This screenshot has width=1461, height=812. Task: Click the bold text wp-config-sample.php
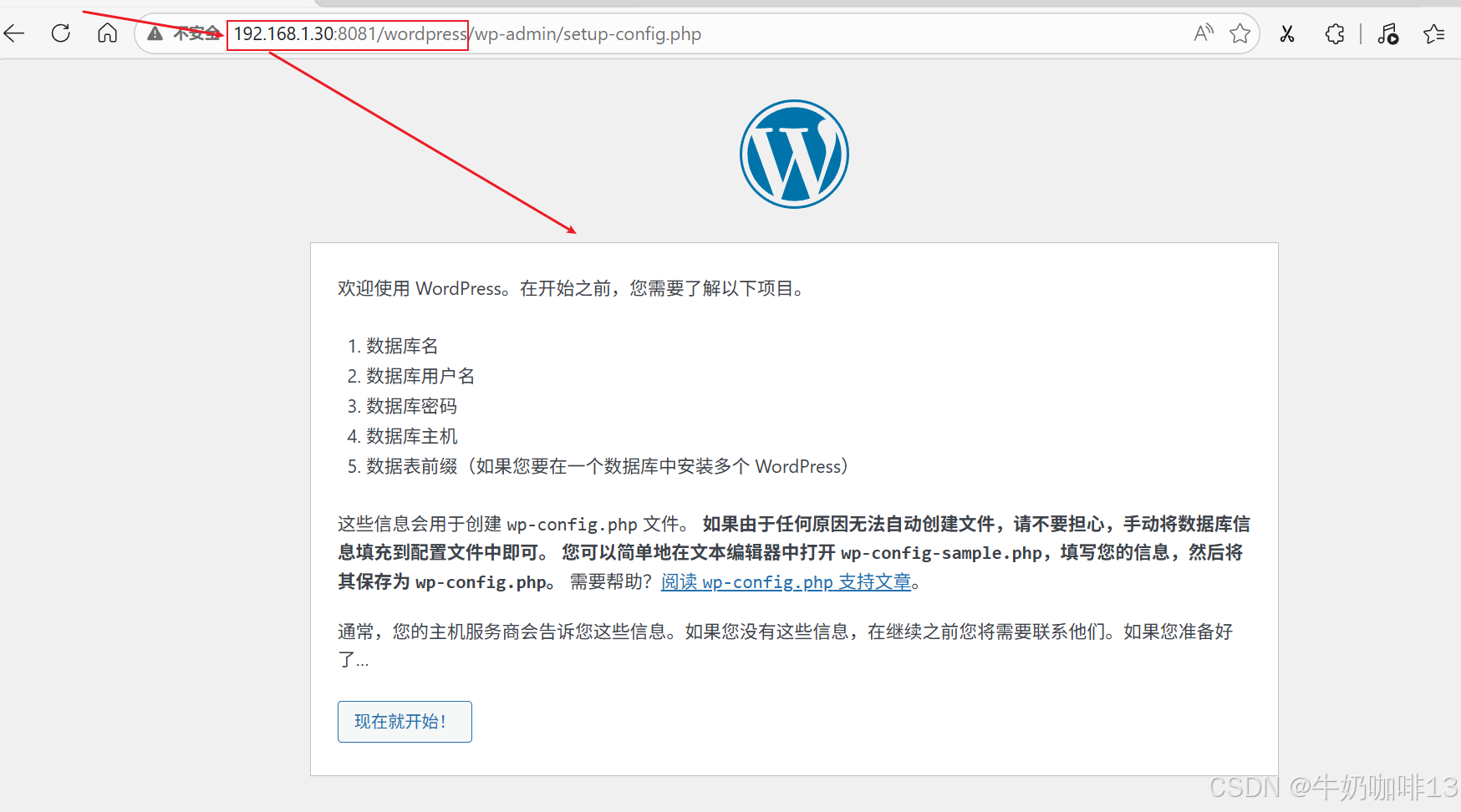point(941,553)
